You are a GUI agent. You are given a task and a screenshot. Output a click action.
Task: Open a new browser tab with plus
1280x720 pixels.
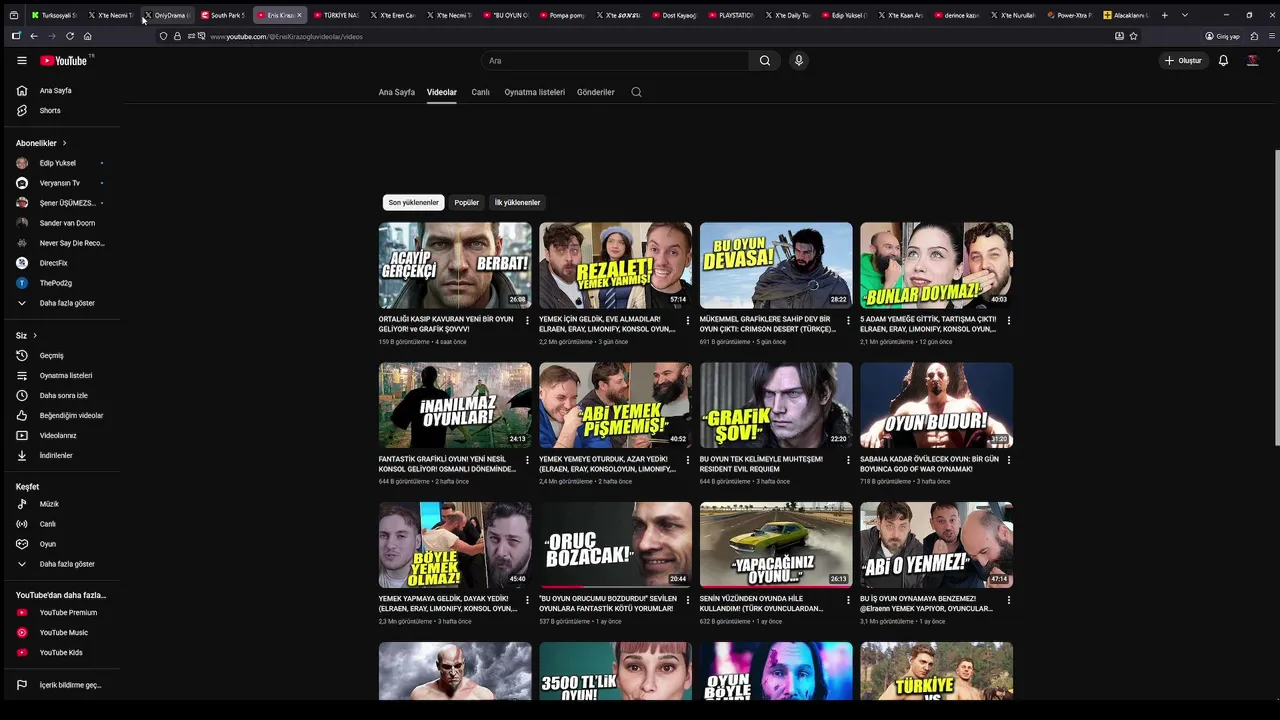1164,15
